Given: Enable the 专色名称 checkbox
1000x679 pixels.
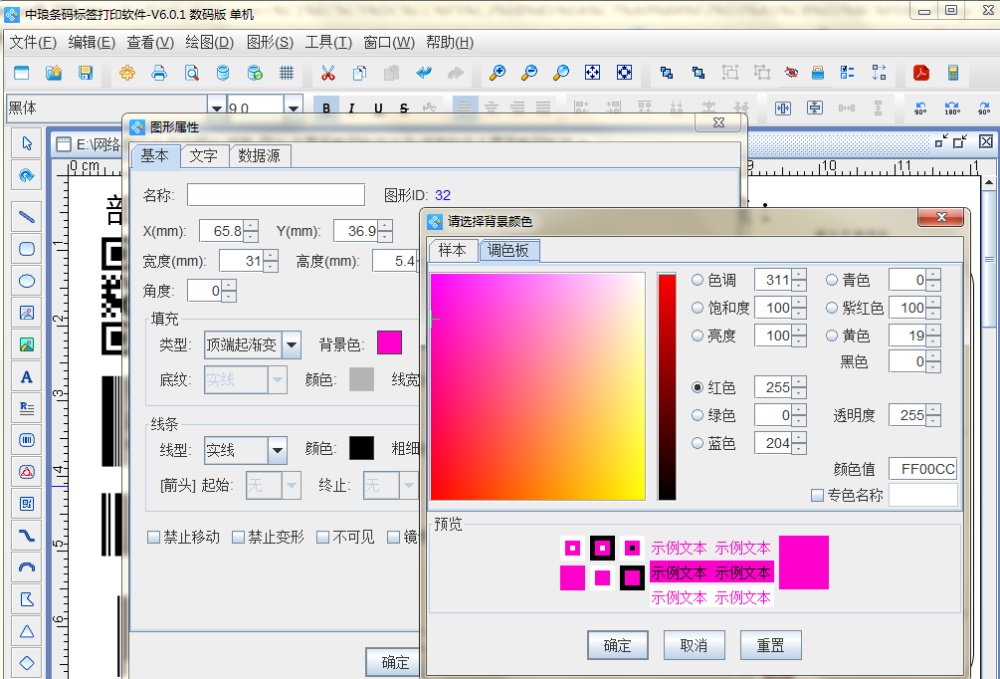Looking at the screenshot, I should coord(817,495).
